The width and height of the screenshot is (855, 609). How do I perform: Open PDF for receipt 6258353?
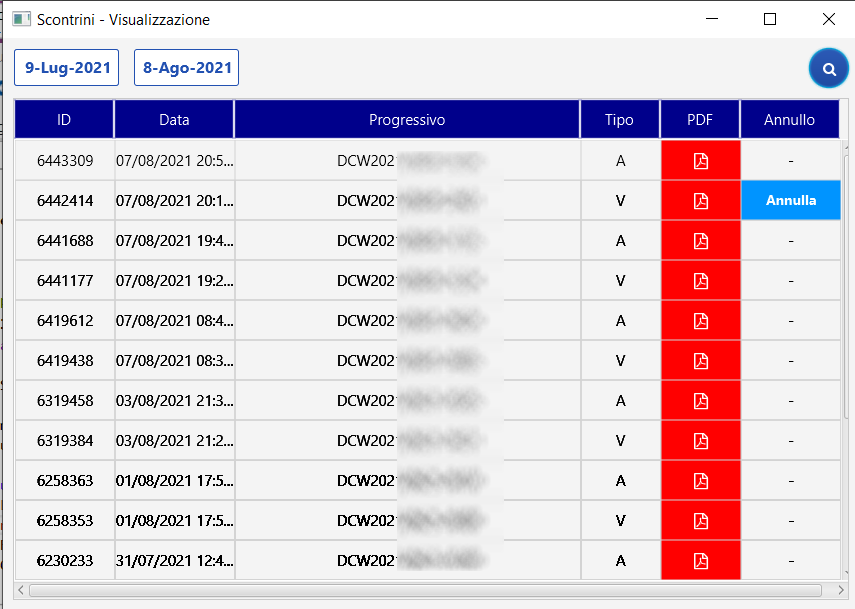(x=701, y=521)
